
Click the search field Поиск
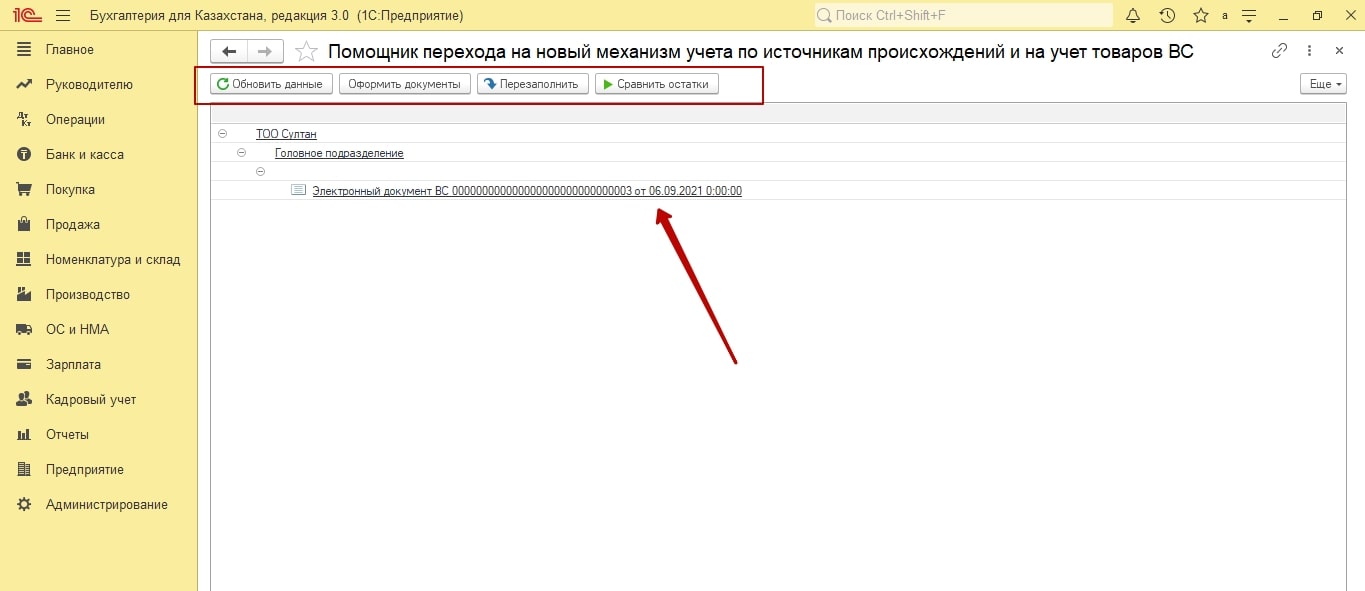[x=965, y=16]
